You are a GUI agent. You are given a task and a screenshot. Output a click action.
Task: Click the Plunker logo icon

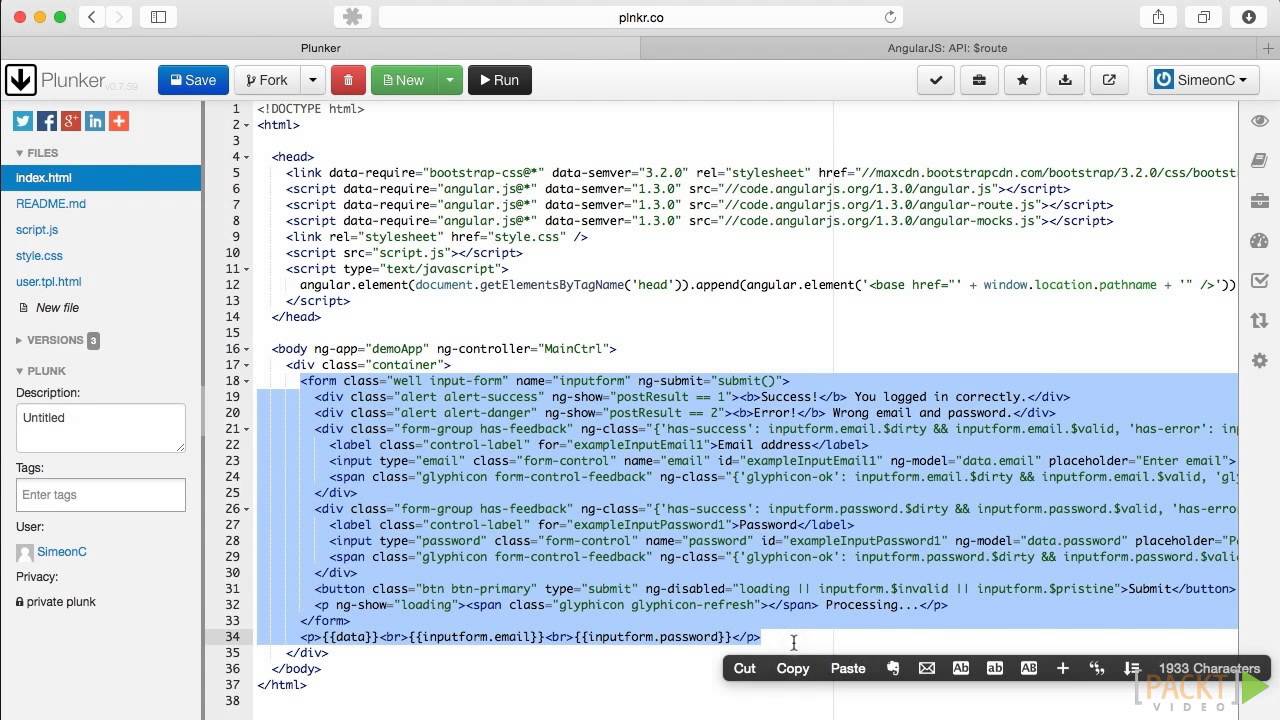point(20,80)
